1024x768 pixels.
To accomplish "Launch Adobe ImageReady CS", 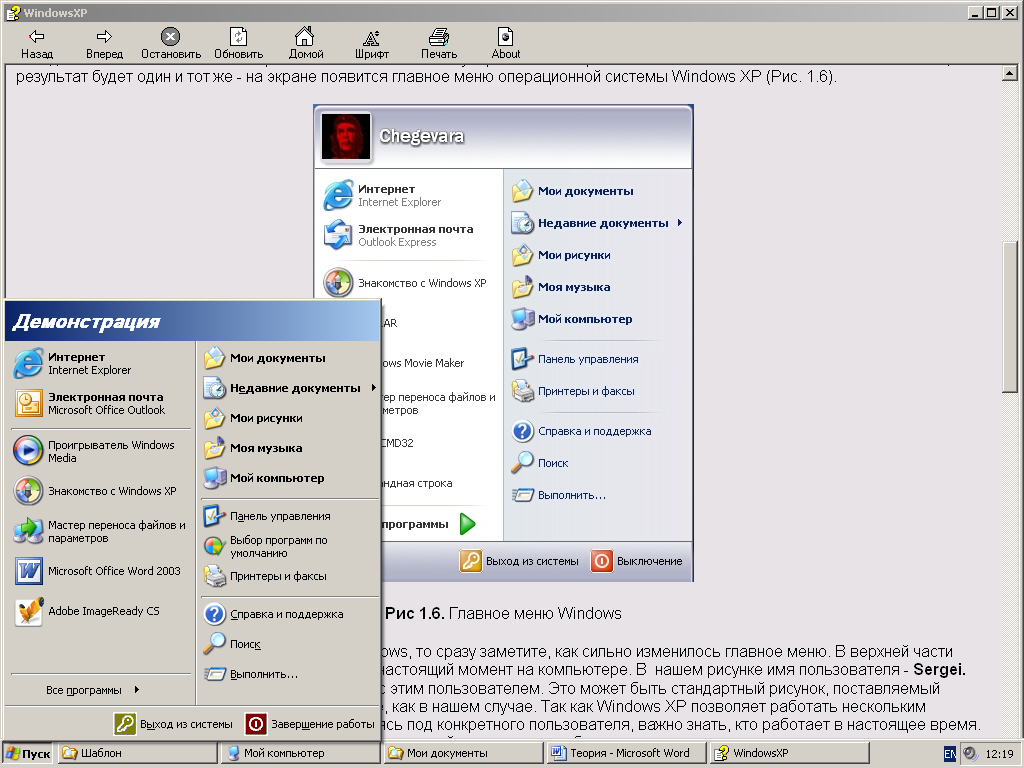I will (x=101, y=611).
